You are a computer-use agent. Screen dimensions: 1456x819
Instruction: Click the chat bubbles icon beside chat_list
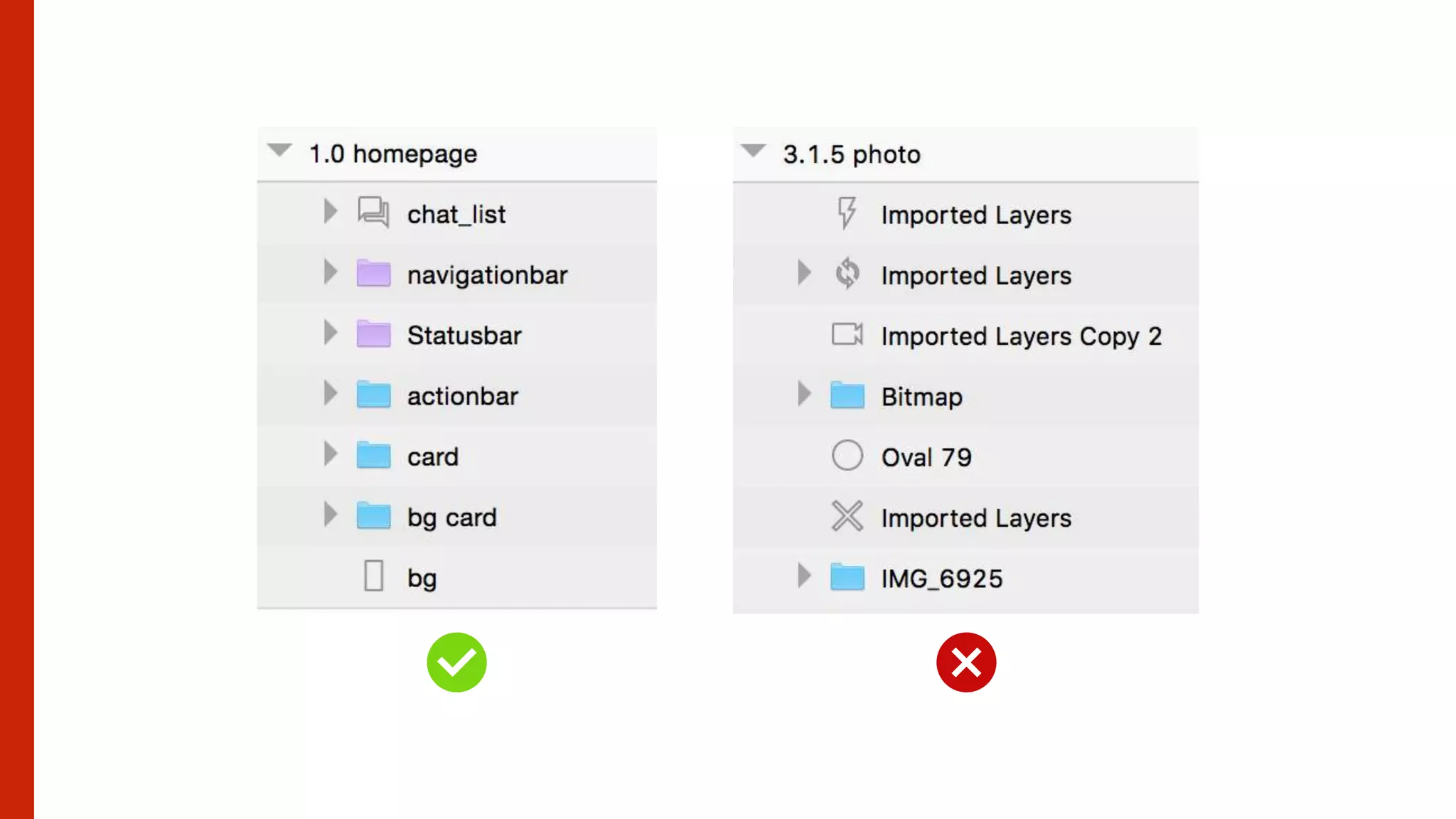[373, 212]
